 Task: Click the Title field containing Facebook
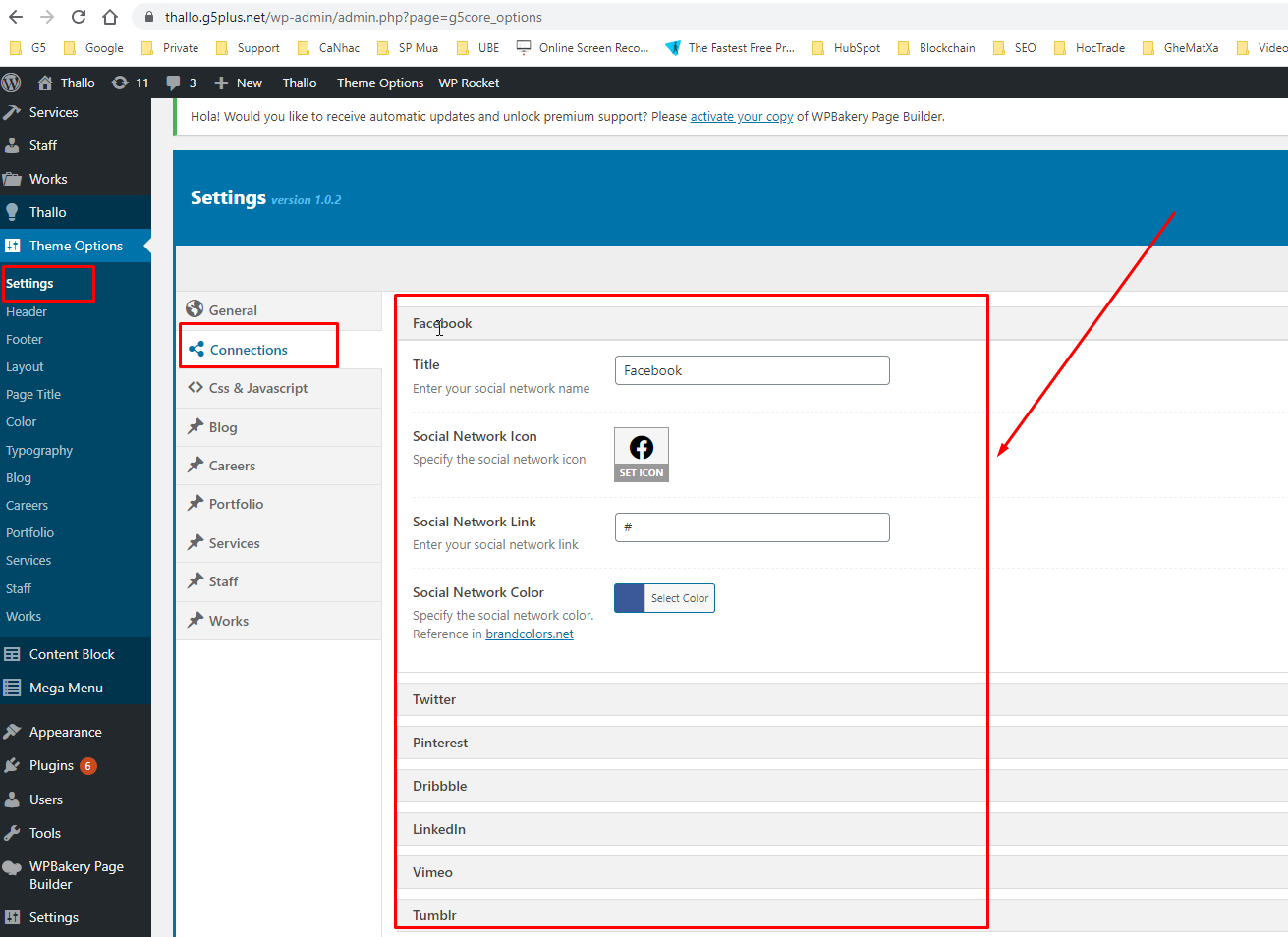[x=753, y=370]
